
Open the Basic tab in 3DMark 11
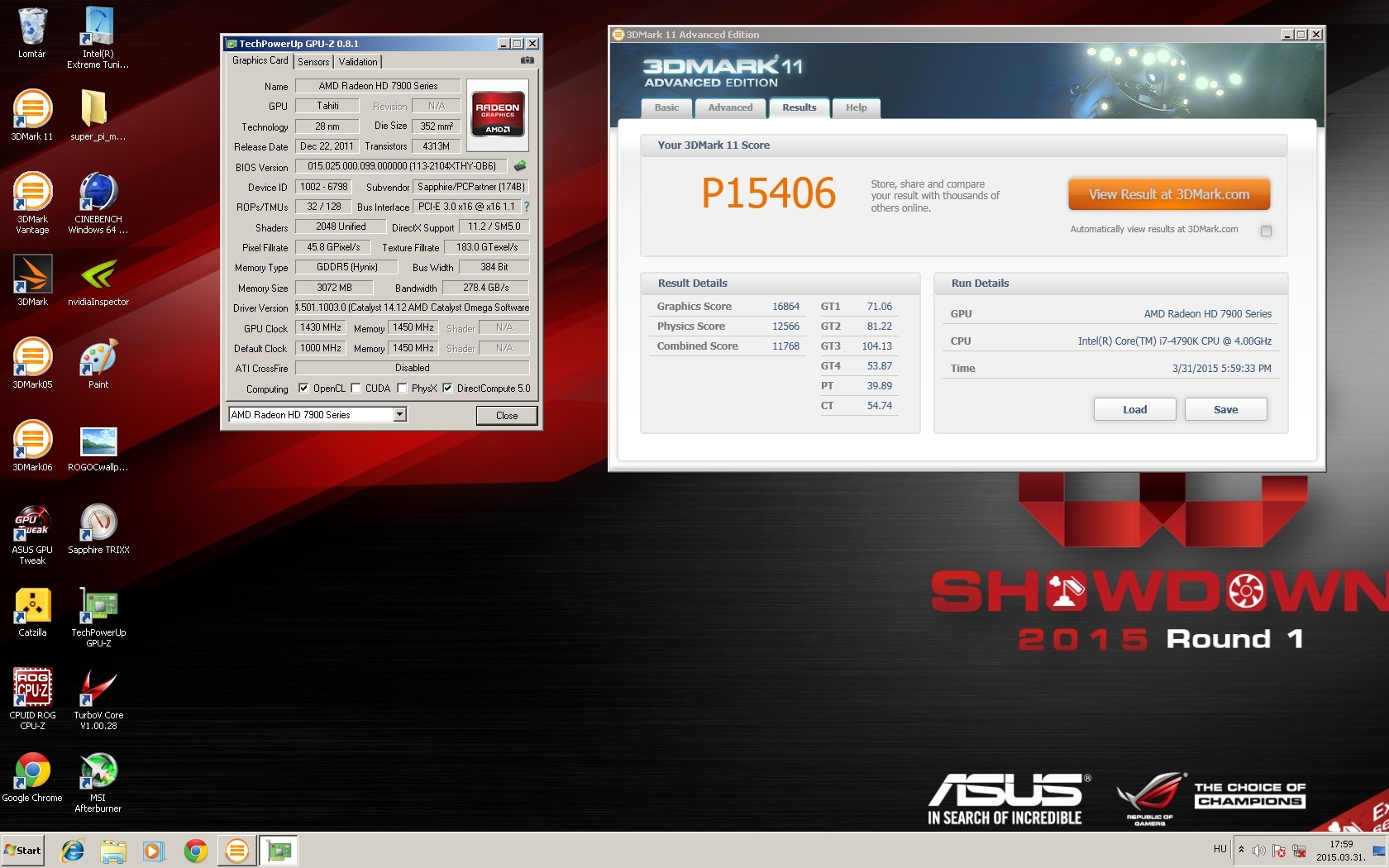pyautogui.click(x=667, y=107)
